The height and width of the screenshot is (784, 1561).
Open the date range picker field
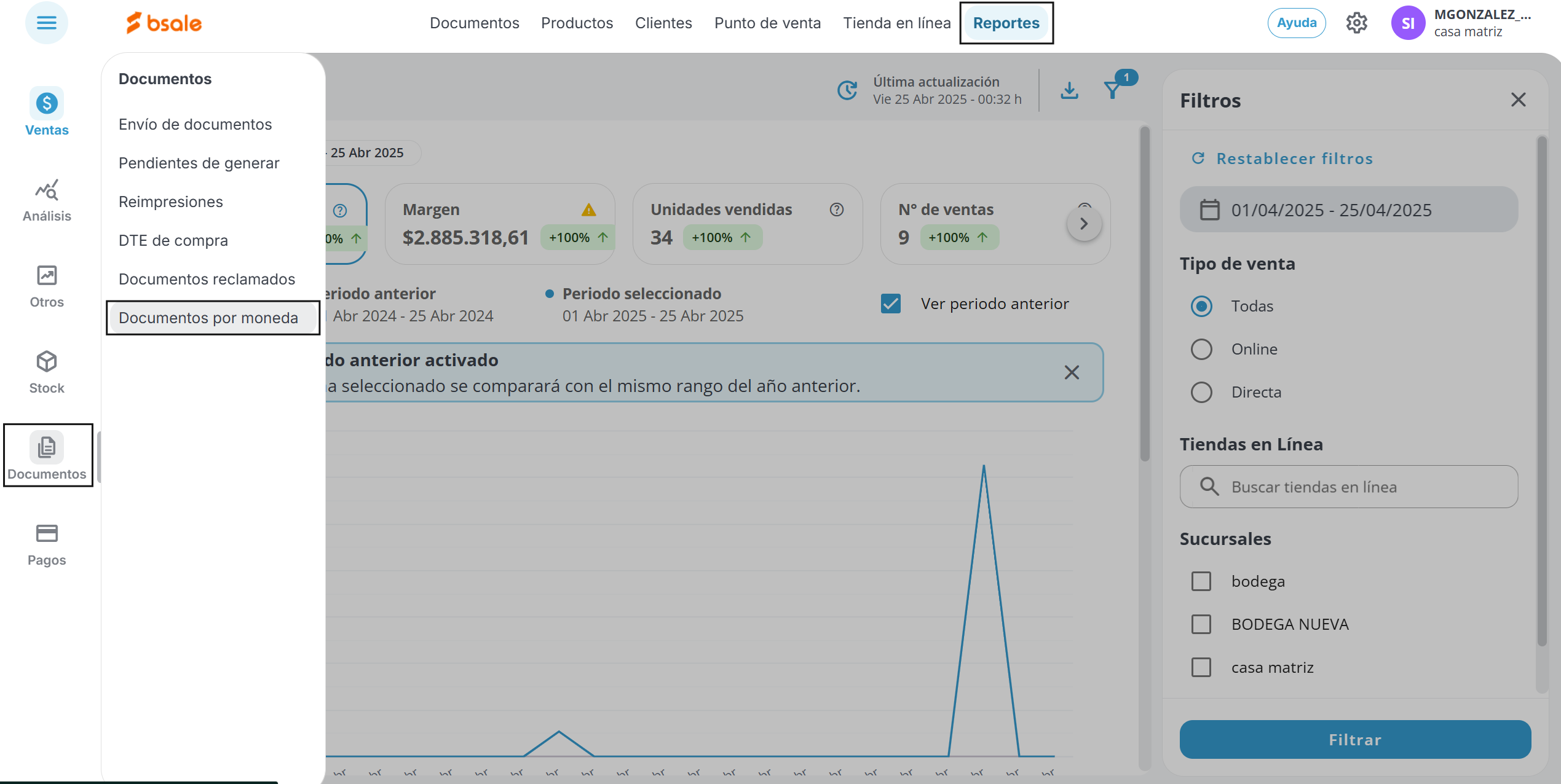click(x=1348, y=210)
